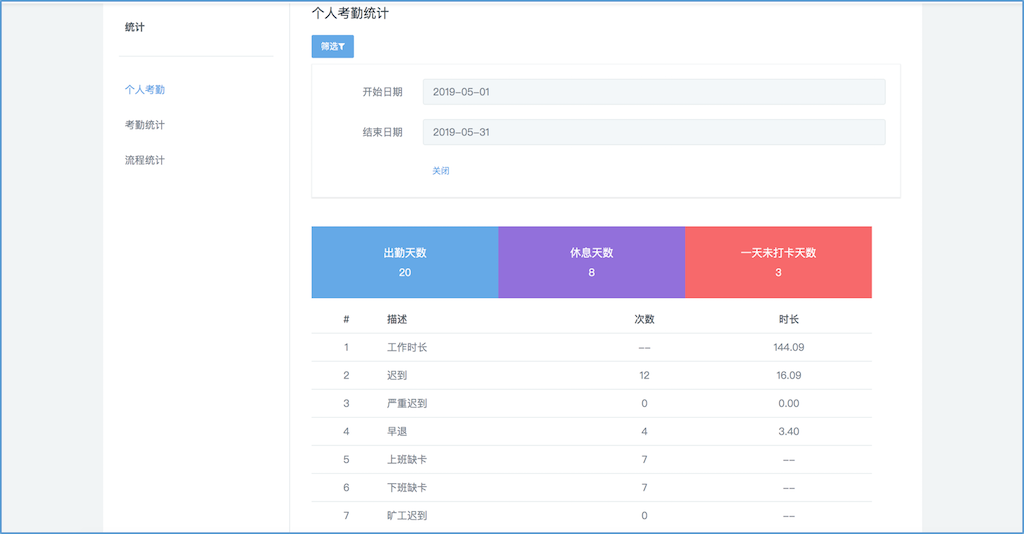Click the 严重迟到 row description
This screenshot has width=1024, height=534.
tap(407, 403)
